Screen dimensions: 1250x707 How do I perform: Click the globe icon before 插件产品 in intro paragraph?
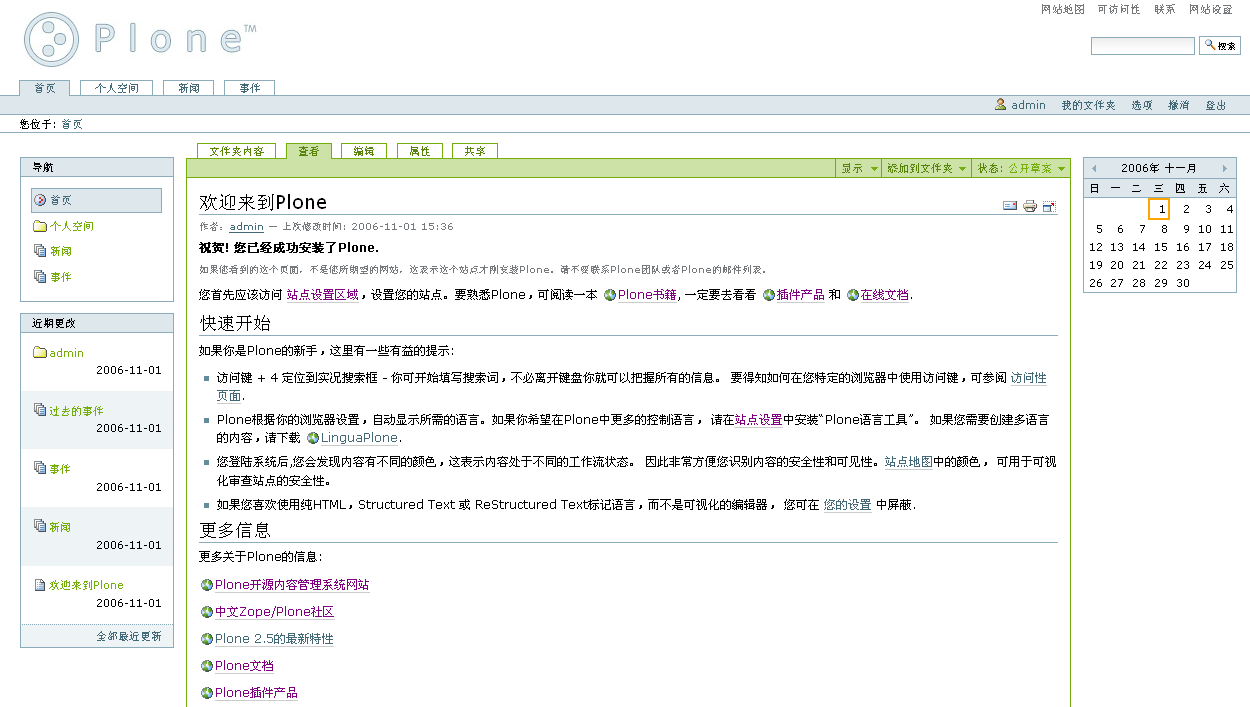(x=769, y=295)
